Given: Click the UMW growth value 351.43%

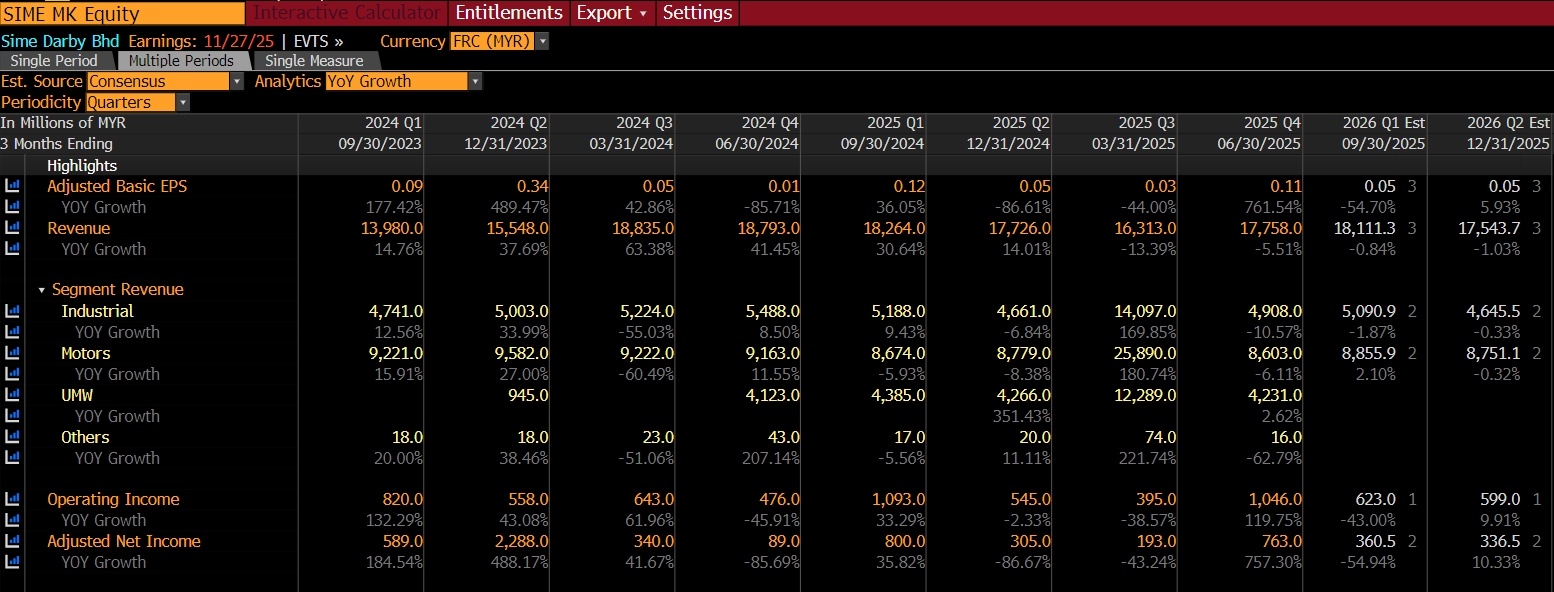Looking at the screenshot, I should tap(1020, 416).
